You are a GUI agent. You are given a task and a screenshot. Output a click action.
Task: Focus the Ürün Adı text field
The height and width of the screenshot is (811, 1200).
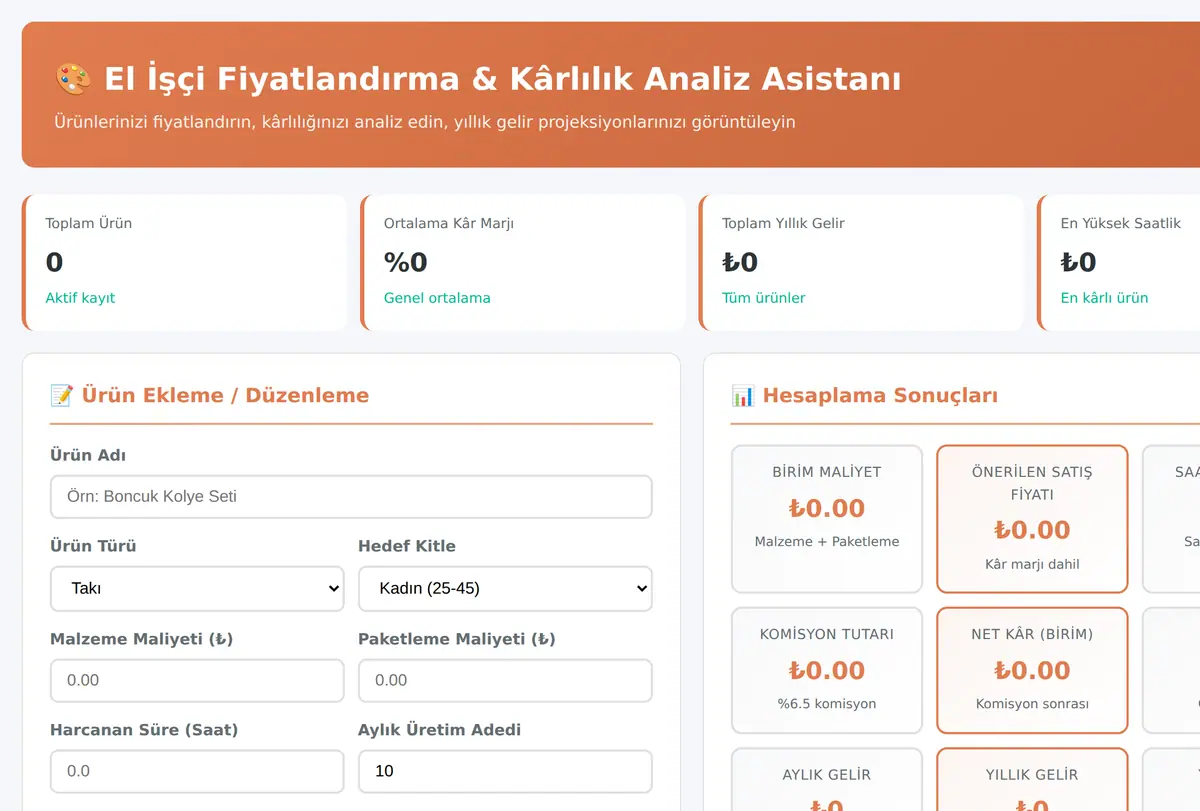click(x=351, y=496)
